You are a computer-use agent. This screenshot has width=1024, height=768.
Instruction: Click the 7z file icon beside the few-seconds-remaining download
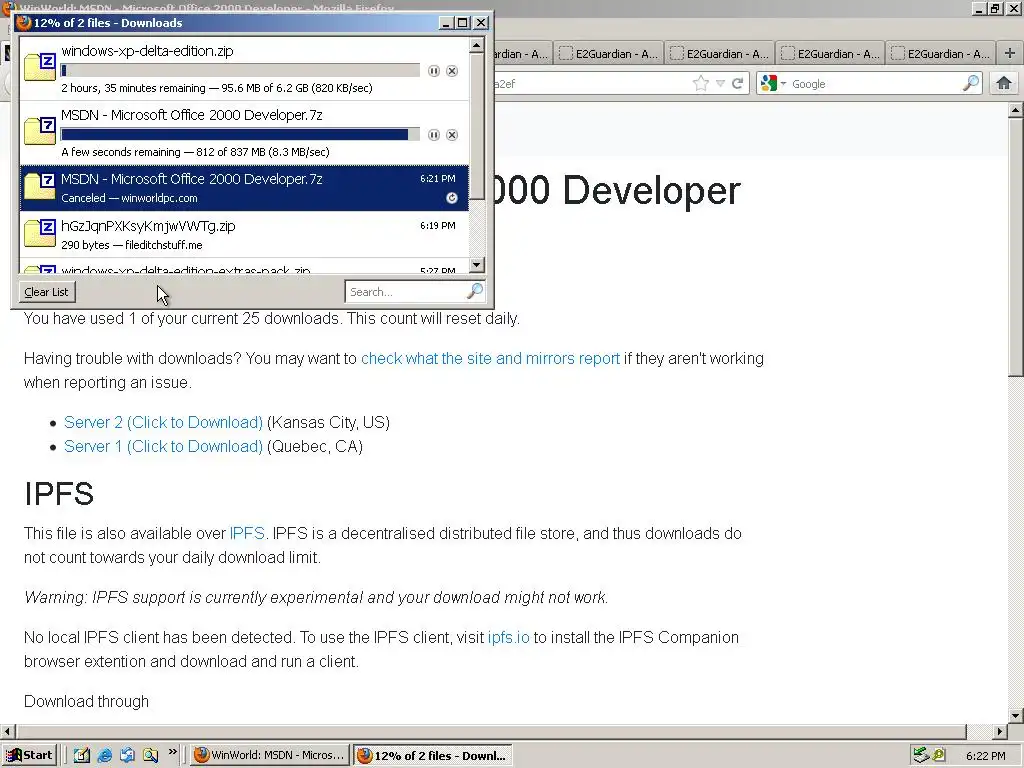(40, 132)
